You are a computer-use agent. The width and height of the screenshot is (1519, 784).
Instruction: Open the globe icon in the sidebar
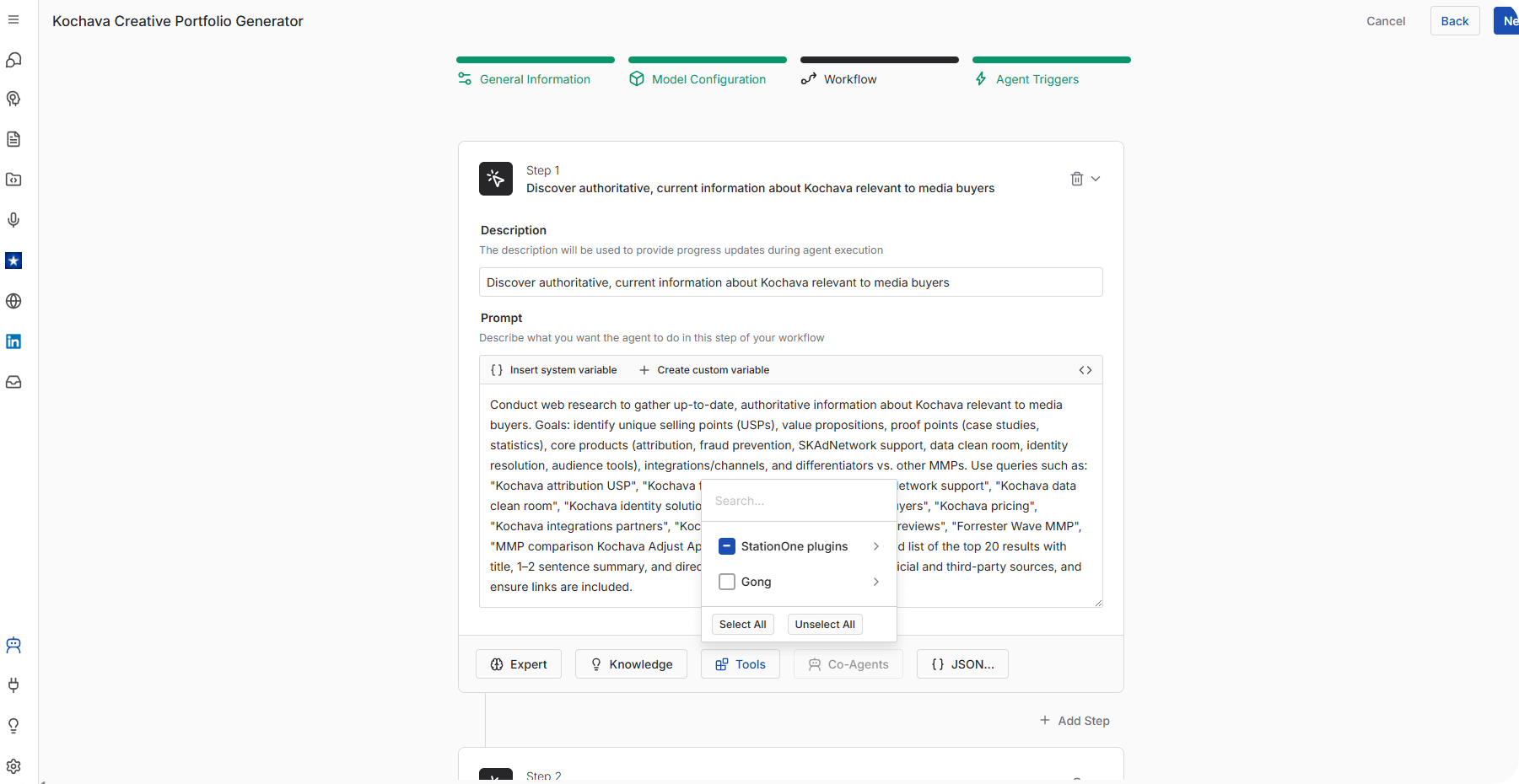(13, 301)
